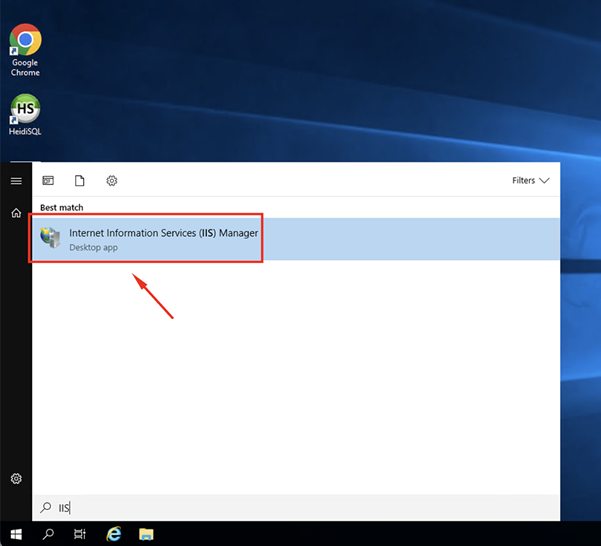This screenshot has height=546, width=601.
Task: Go to Home in search sidebar
Action: pos(16,213)
